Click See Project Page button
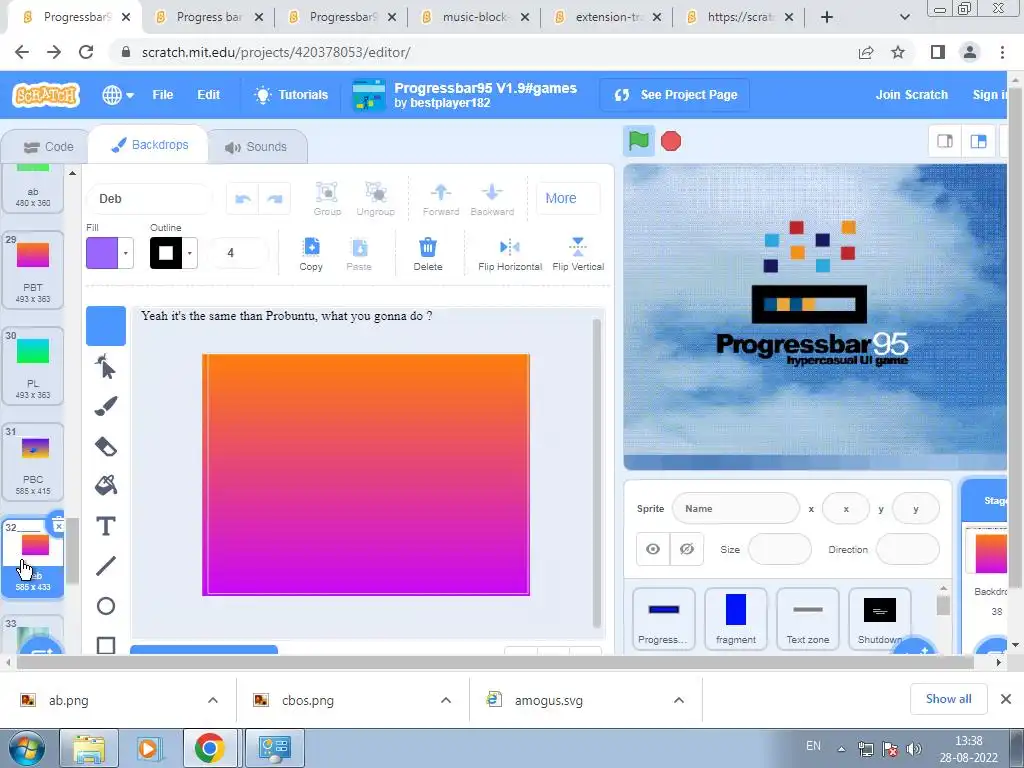This screenshot has height=768, width=1024. pyautogui.click(x=675, y=95)
